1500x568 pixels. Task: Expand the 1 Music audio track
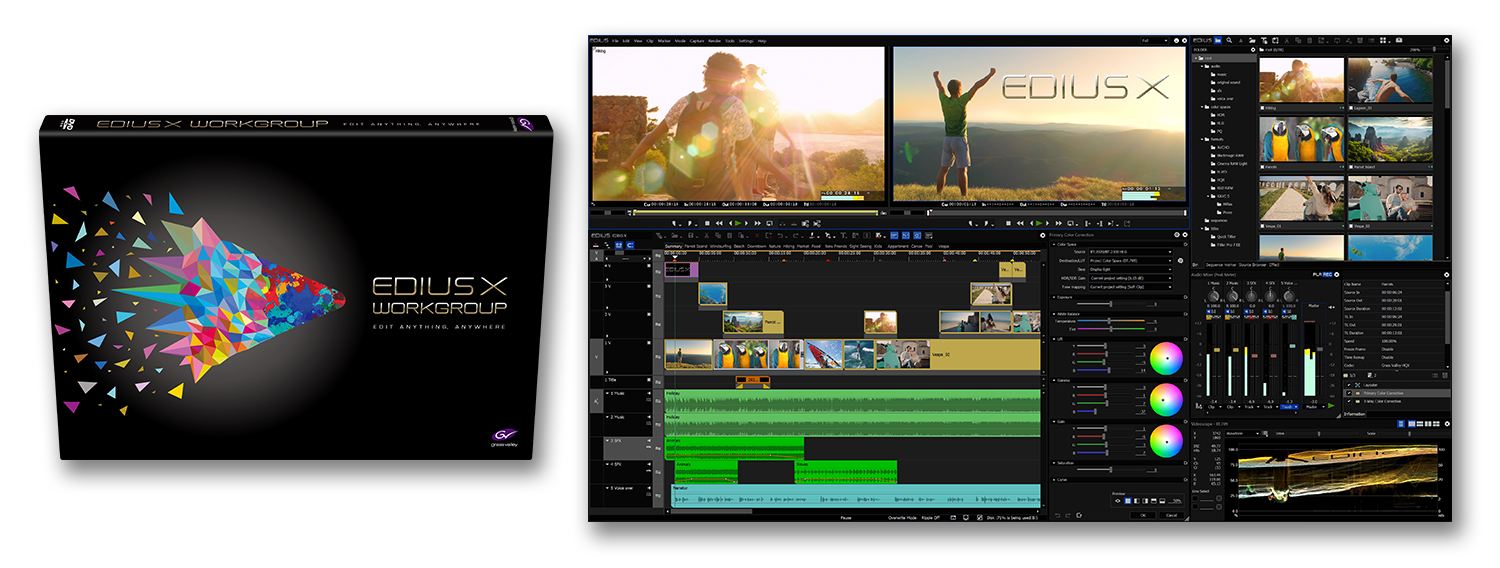(x=607, y=393)
